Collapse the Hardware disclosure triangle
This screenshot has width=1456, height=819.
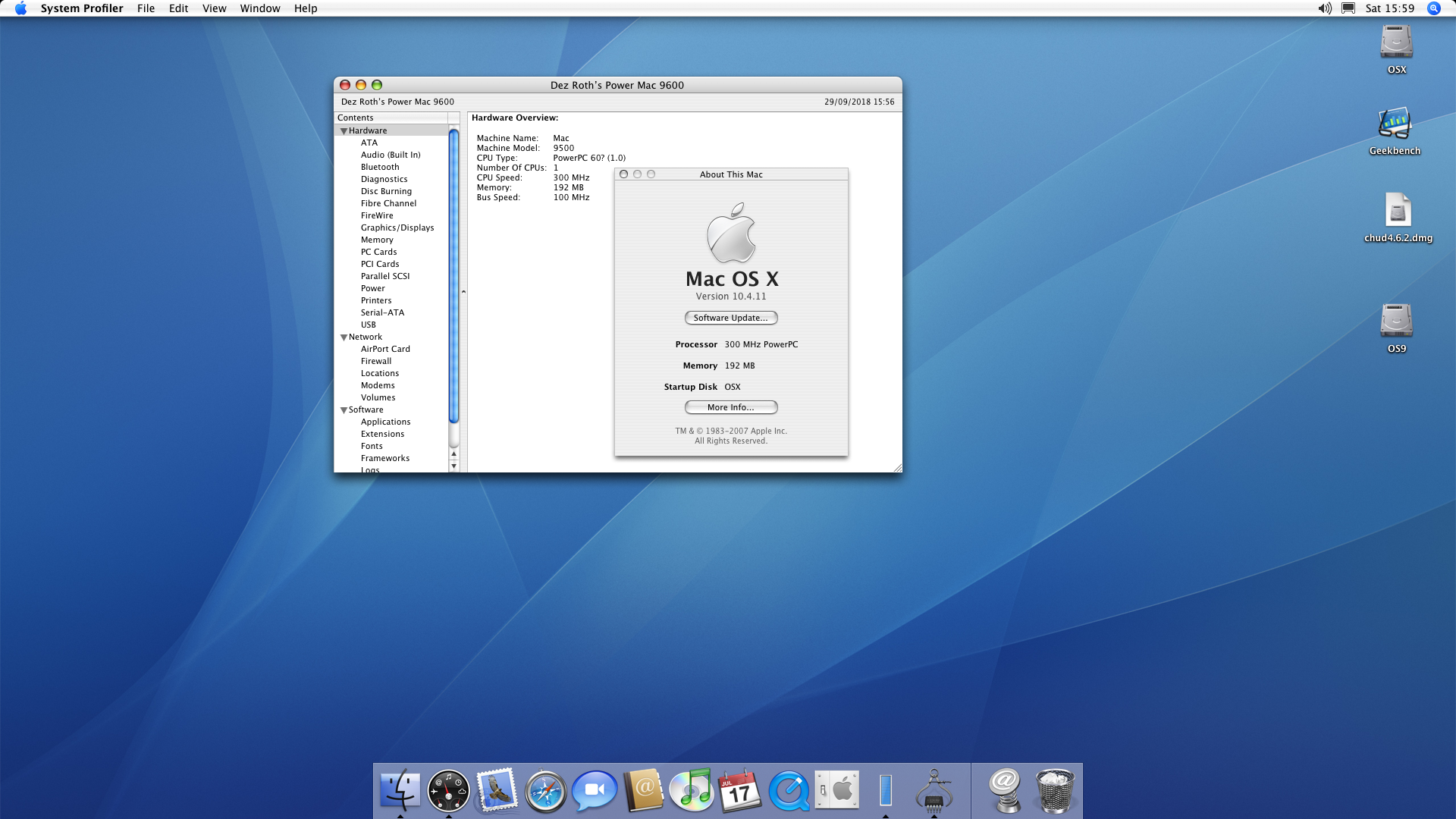pyautogui.click(x=344, y=131)
